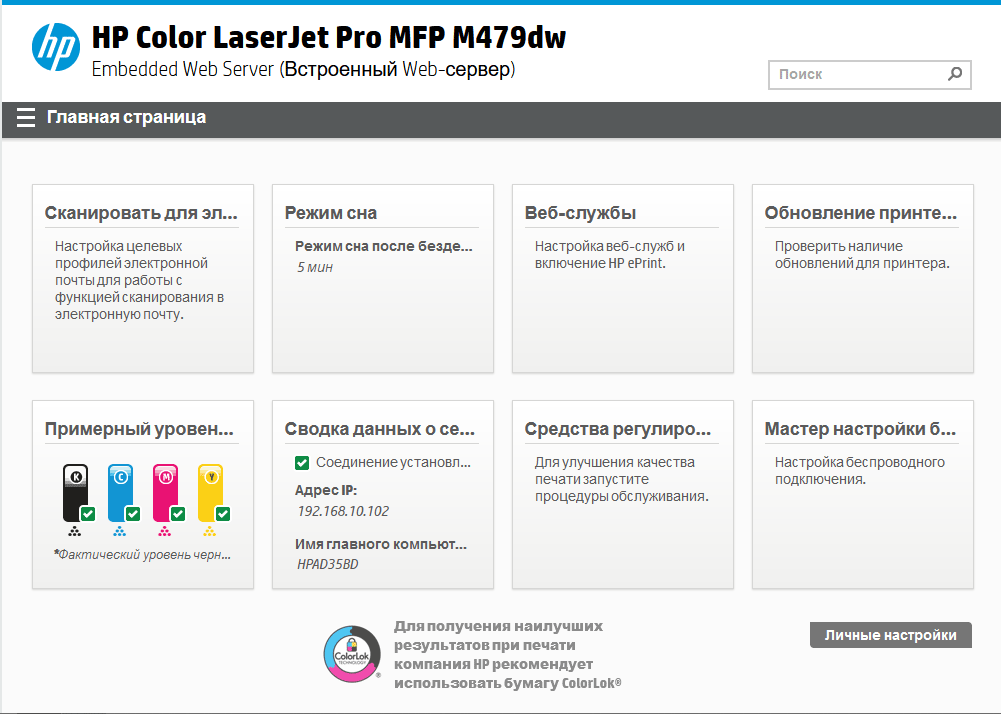Click the Для улучшения качества печати description
This screenshot has width=1001, height=714.
[x=622, y=479]
